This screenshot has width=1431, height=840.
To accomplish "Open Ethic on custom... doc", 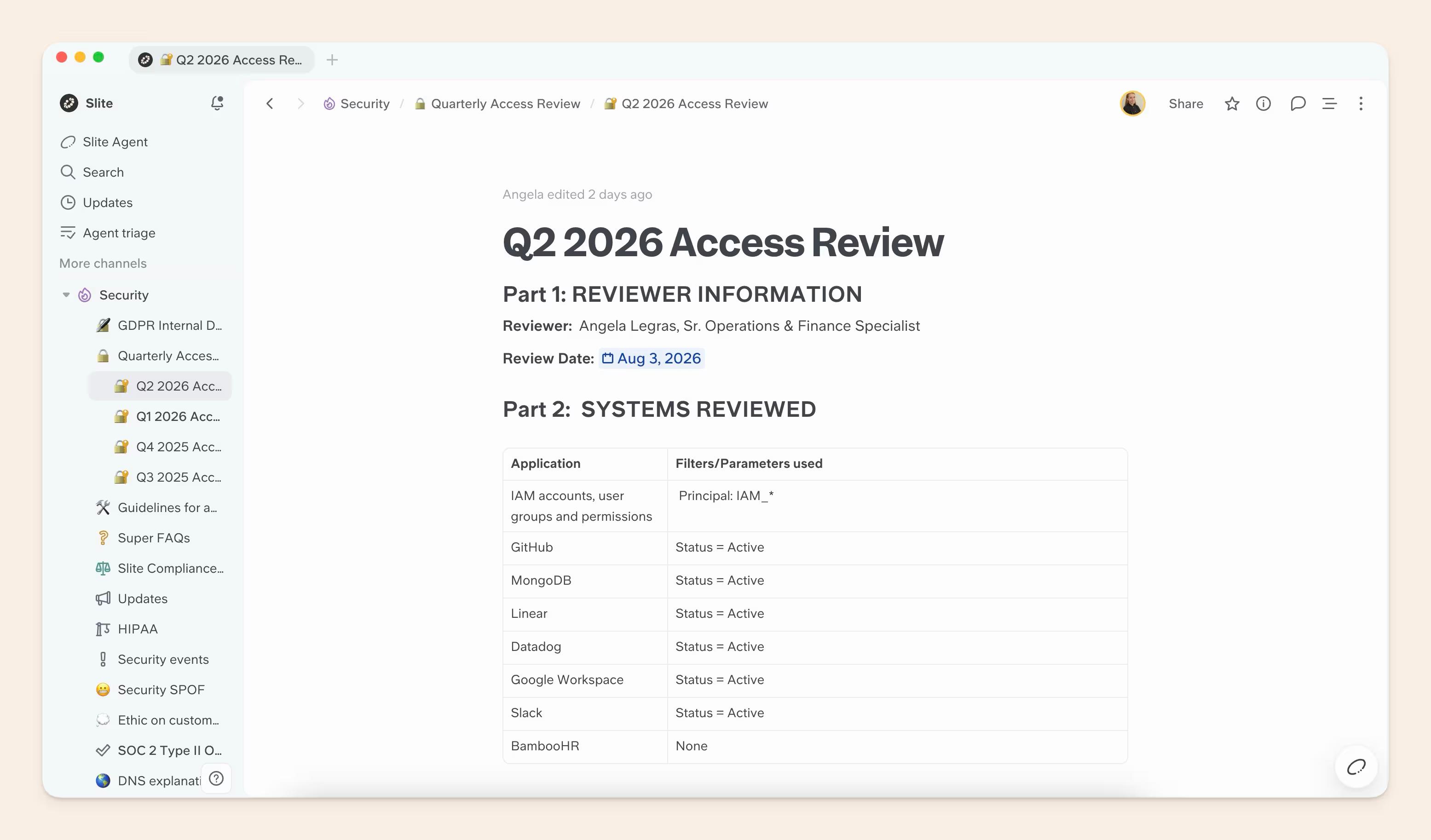I will [x=161, y=719].
